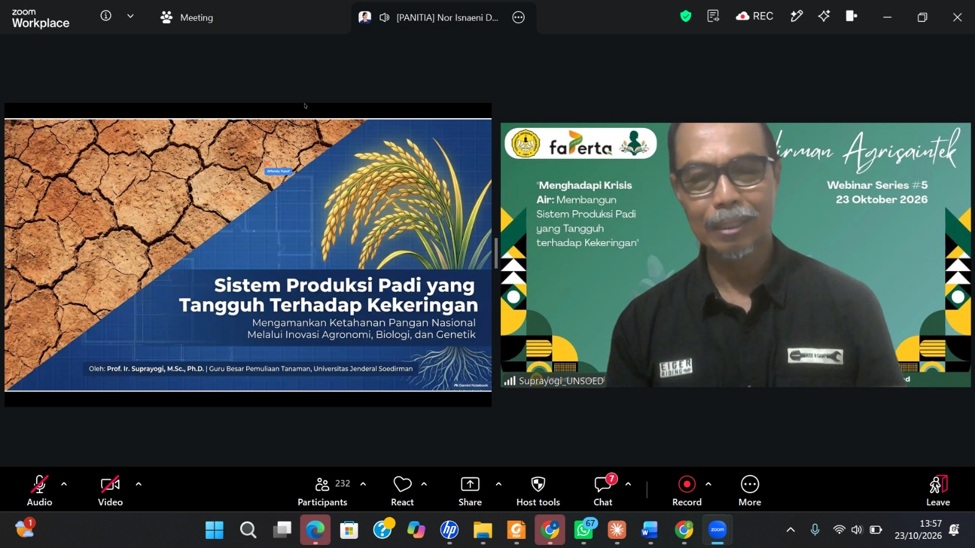Screen dimensions: 975x548
Task: Click the cloud REC recording indicator
Action: [754, 17]
